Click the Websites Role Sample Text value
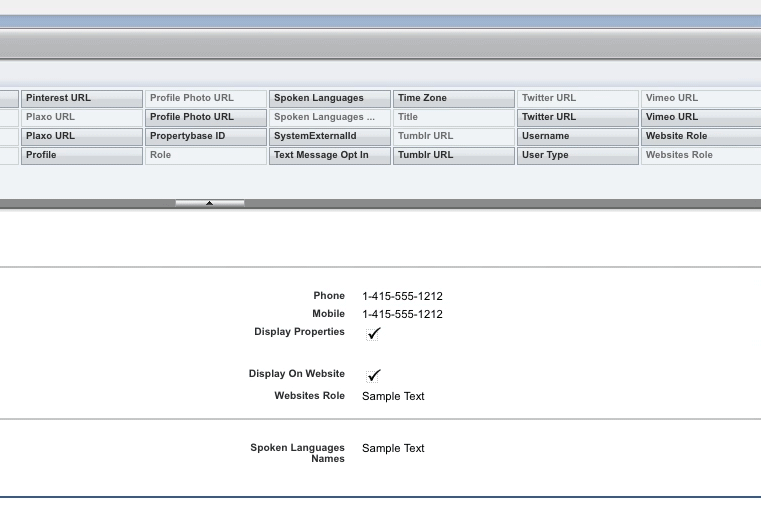761x517 pixels. [393, 396]
